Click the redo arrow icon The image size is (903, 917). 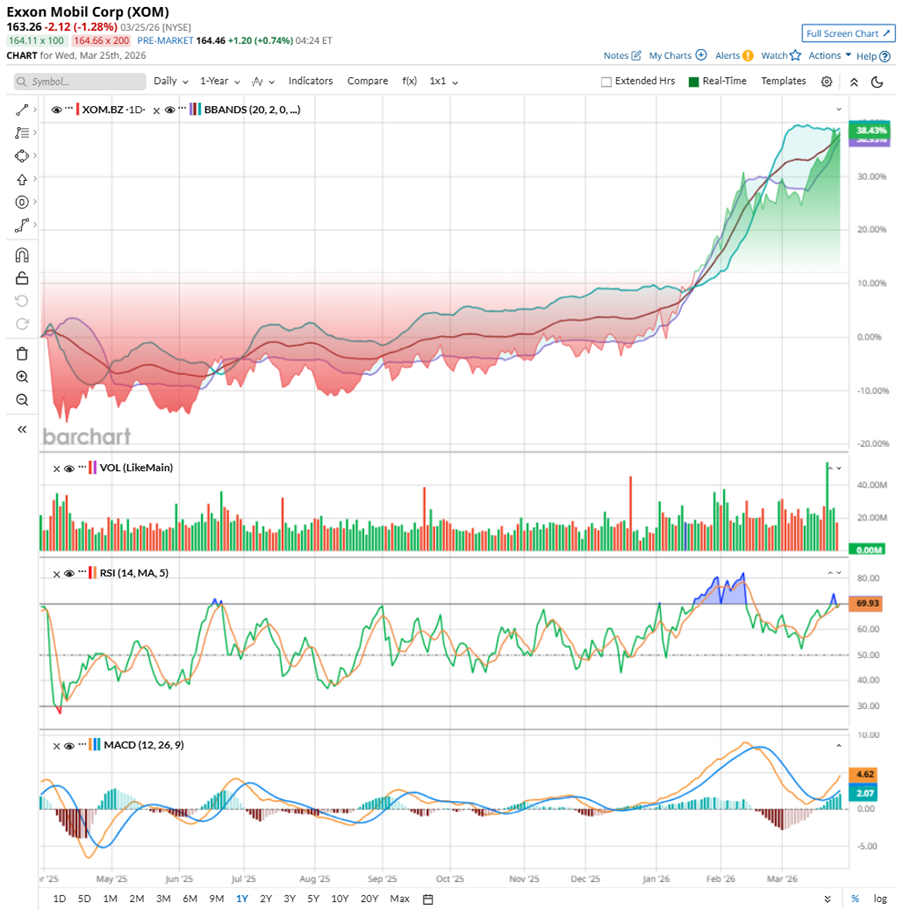point(22,324)
